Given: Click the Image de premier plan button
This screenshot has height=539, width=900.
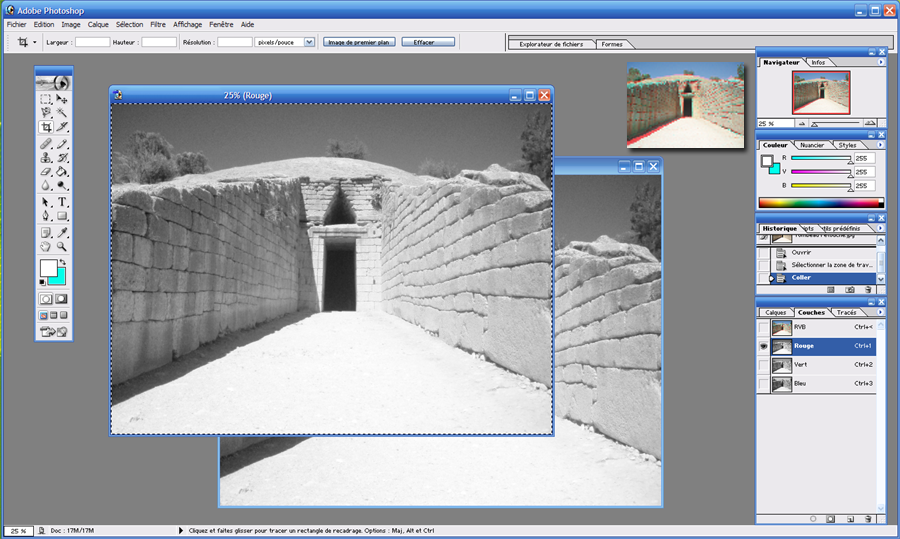Looking at the screenshot, I should click(360, 42).
